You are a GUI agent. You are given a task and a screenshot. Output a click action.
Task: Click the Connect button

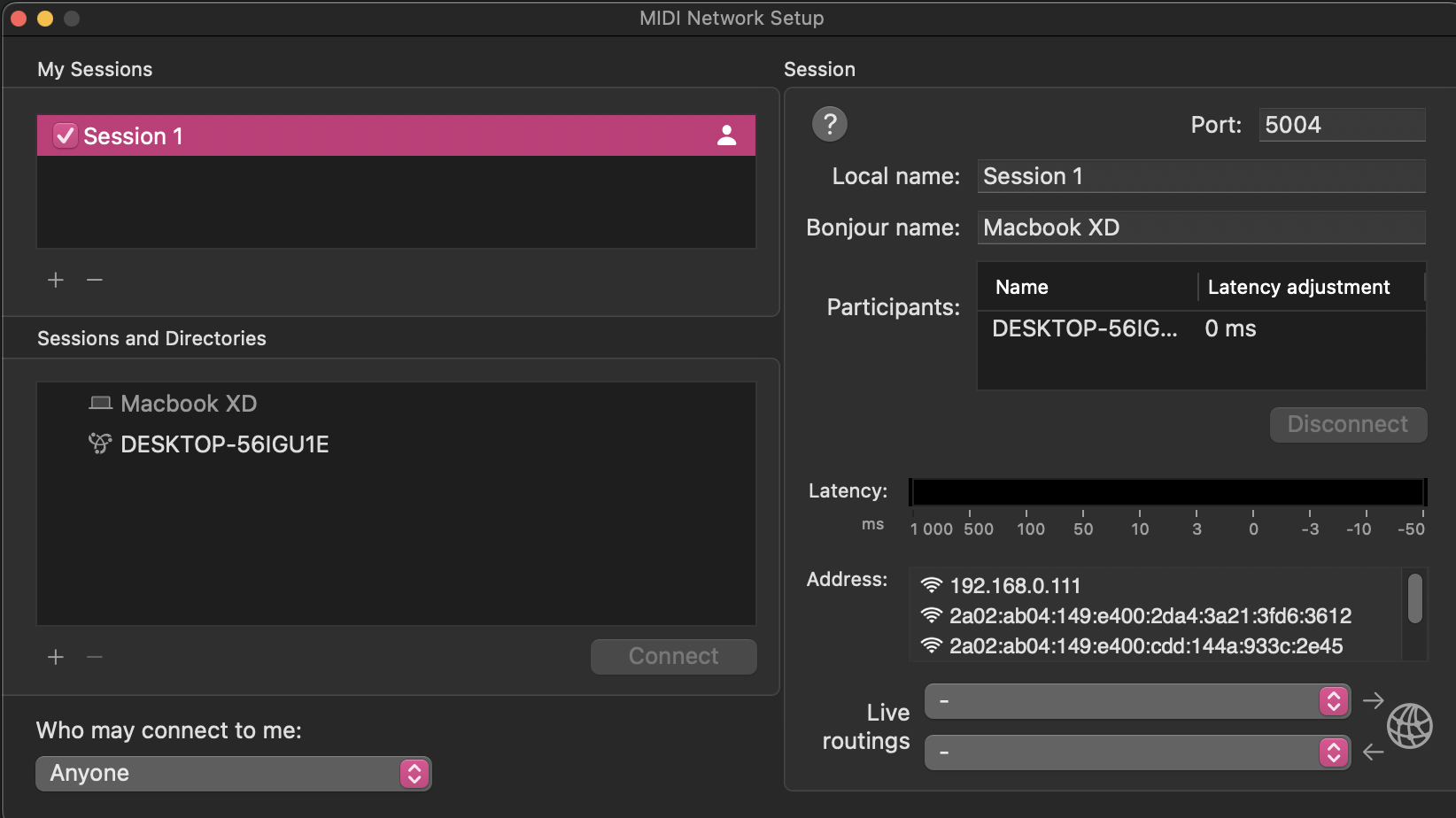[x=673, y=656]
